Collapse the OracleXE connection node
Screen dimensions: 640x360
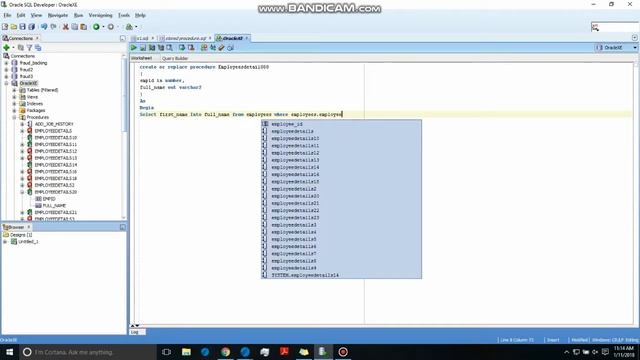[6, 83]
